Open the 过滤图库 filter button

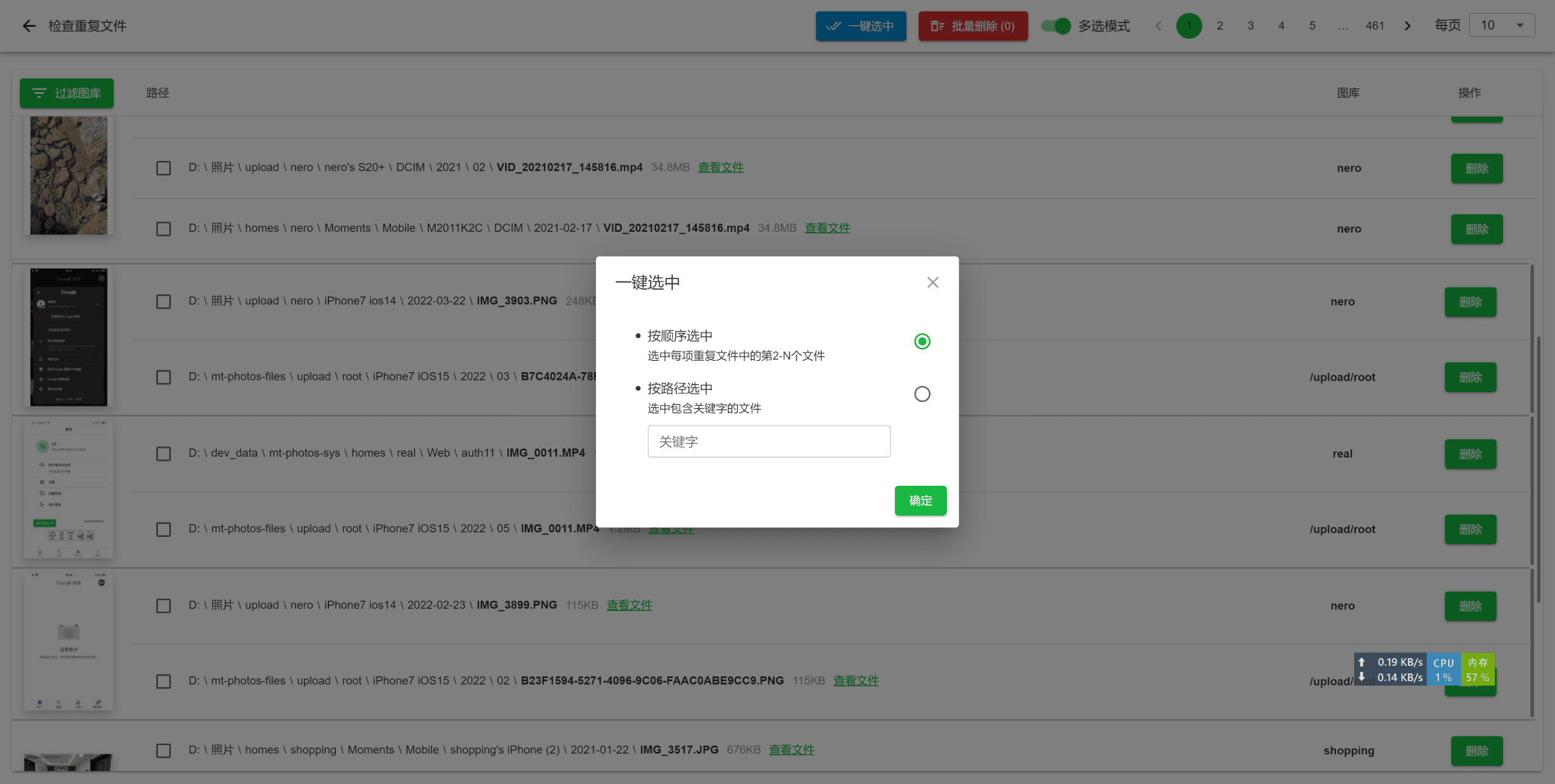click(66, 93)
